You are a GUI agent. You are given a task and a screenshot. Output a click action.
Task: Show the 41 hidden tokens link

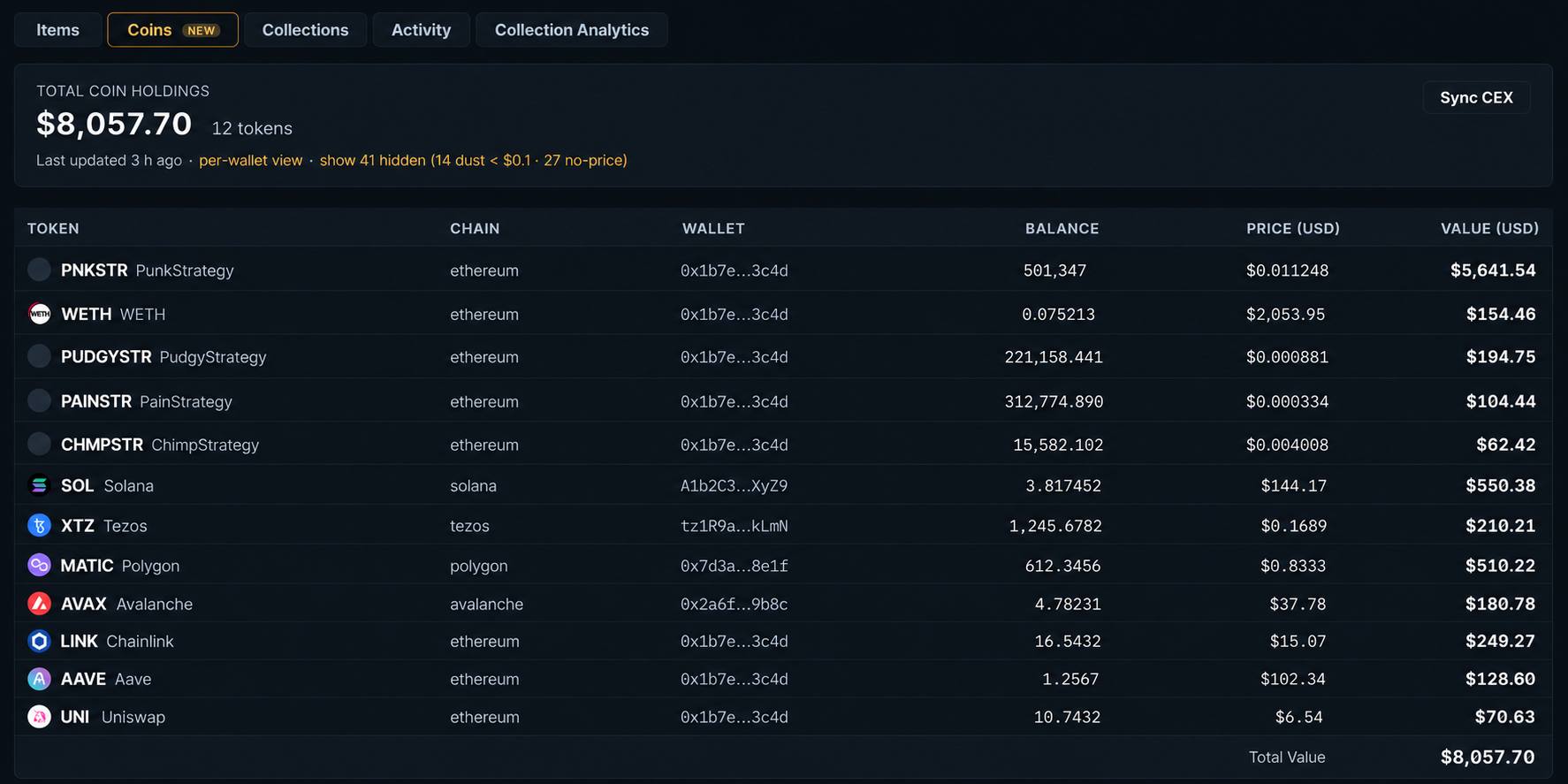473,160
